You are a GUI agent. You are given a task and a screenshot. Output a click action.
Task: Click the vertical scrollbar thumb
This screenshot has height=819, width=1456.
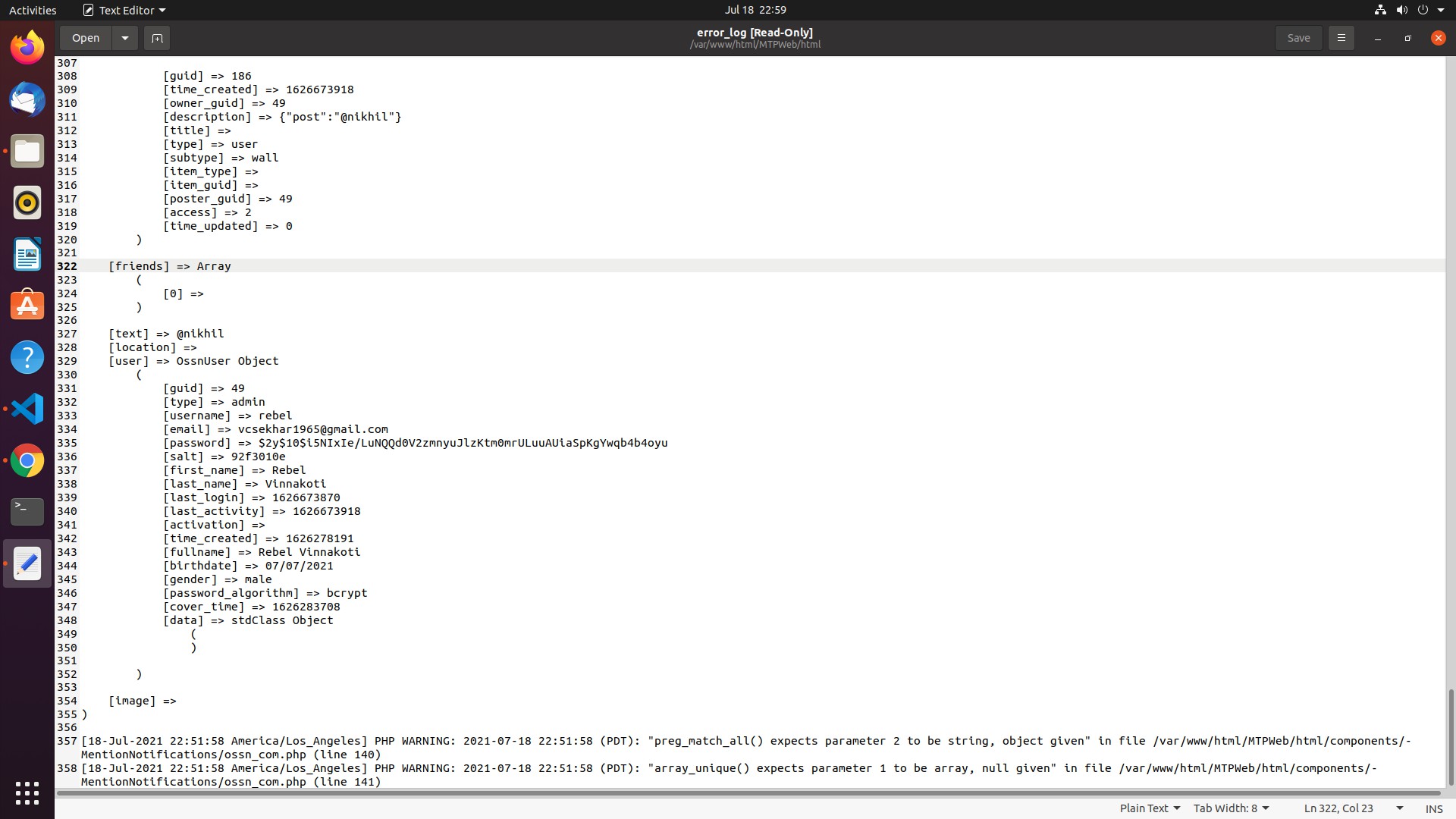[1450, 736]
